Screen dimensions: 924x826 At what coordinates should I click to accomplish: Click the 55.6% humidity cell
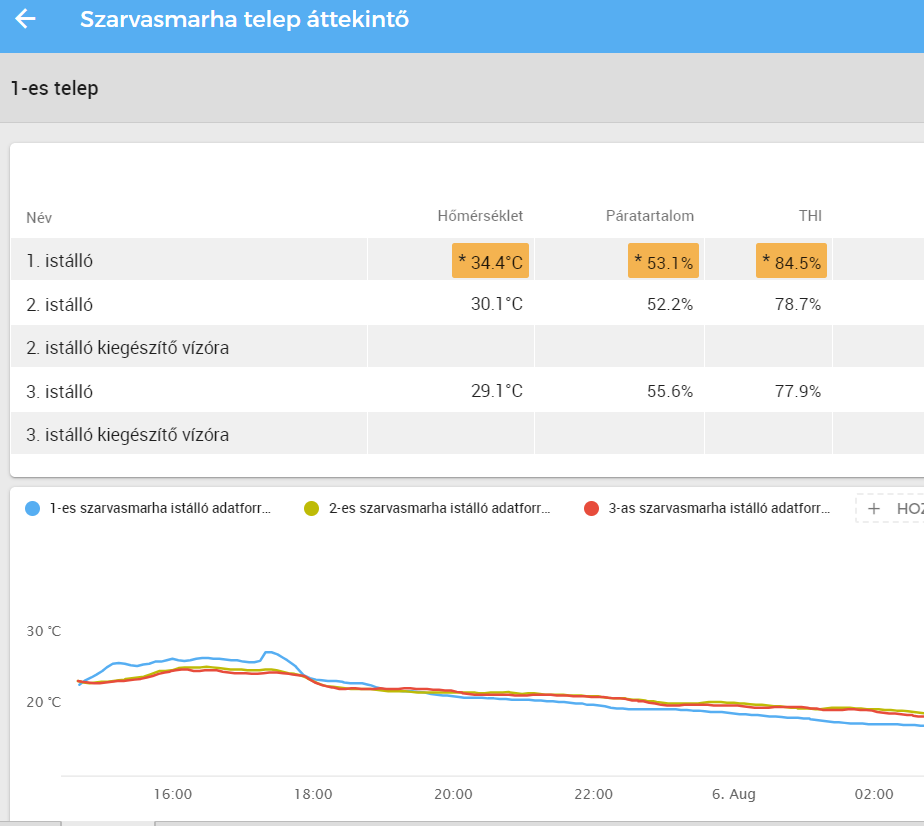(x=670, y=391)
